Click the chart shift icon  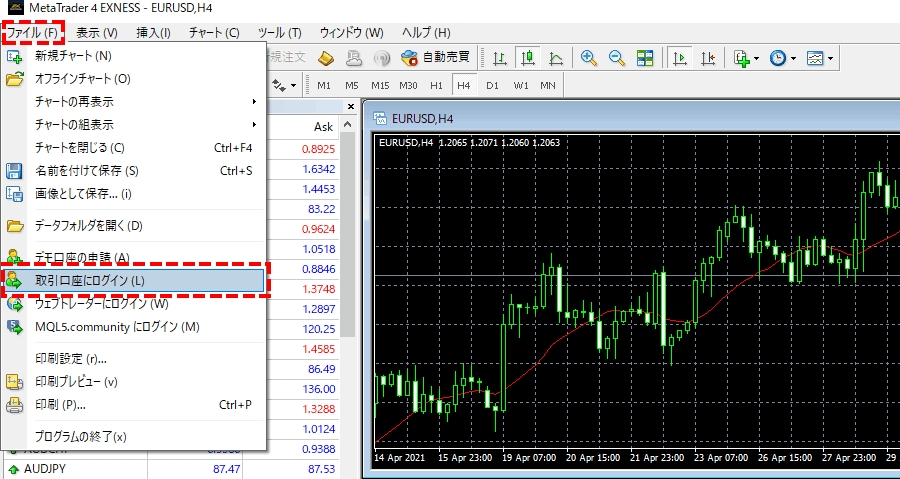click(x=708, y=58)
